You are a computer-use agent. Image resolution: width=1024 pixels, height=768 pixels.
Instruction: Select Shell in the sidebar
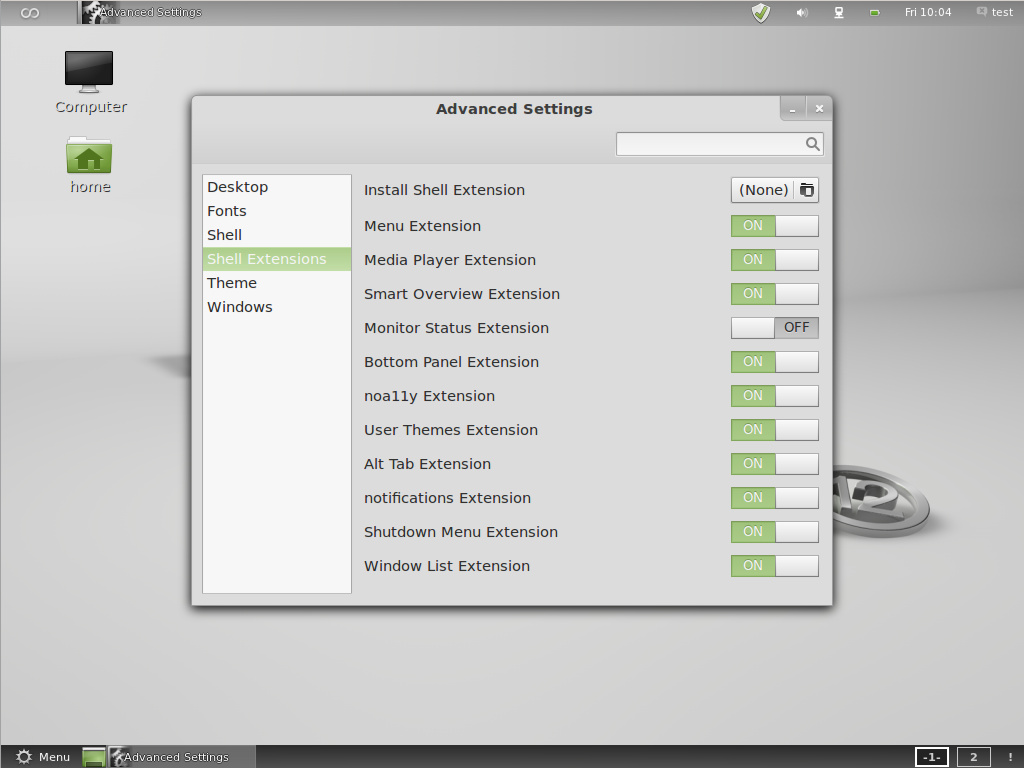click(x=276, y=235)
